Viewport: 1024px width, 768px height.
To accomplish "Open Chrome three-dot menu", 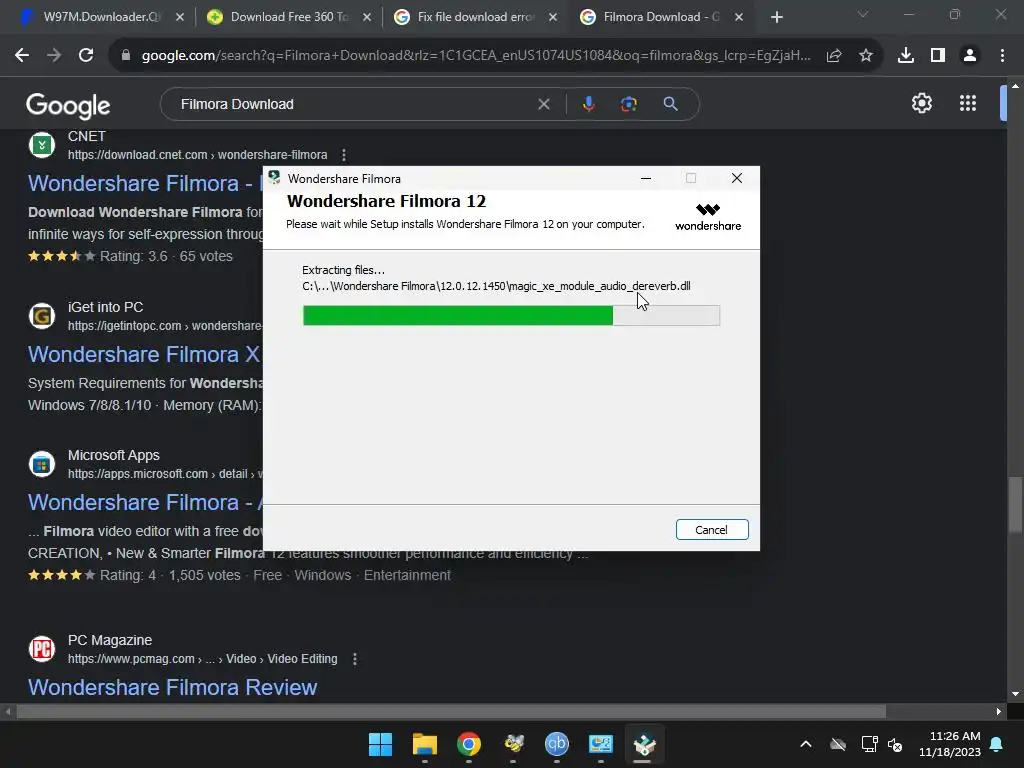I will coord(1002,56).
